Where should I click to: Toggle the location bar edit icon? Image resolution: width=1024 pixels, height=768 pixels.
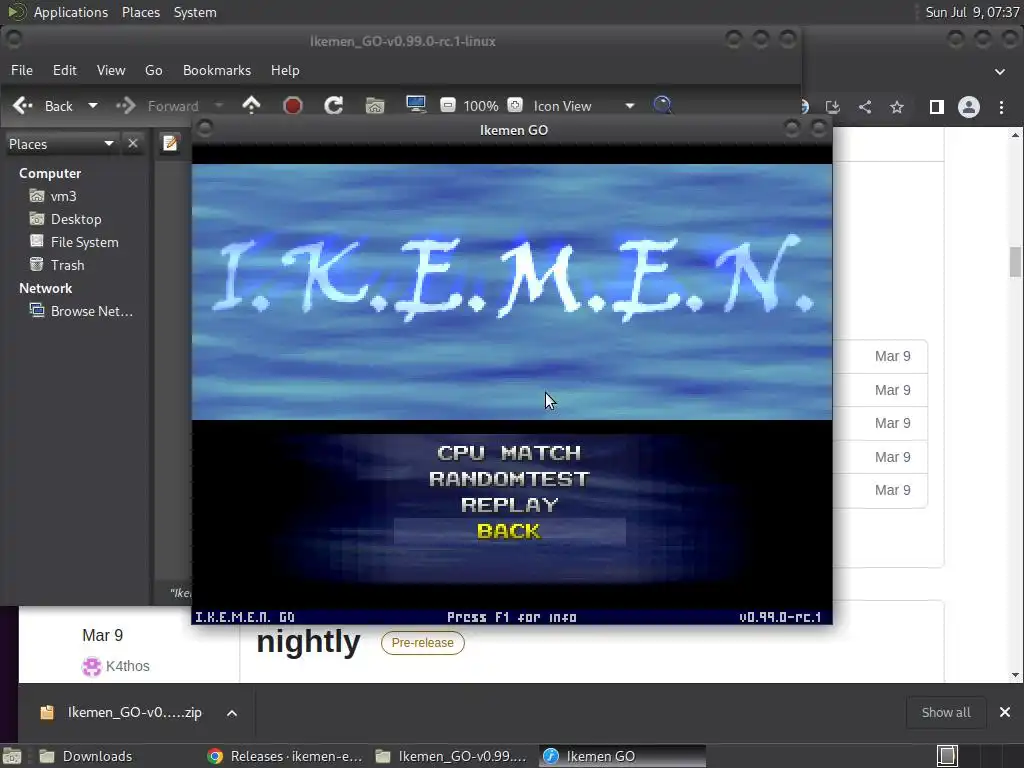170,143
